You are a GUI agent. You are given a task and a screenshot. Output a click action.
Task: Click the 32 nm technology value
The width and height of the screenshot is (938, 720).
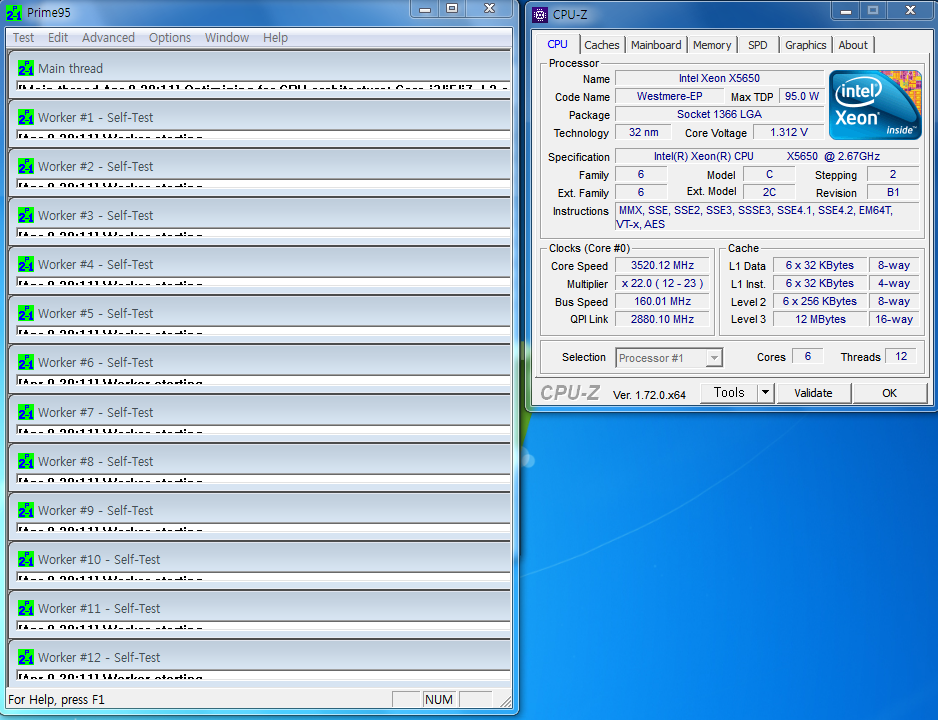pyautogui.click(x=644, y=132)
